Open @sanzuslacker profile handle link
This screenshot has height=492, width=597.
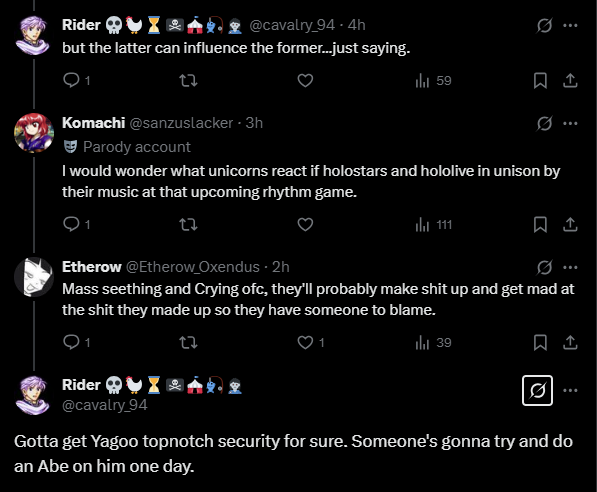181,123
